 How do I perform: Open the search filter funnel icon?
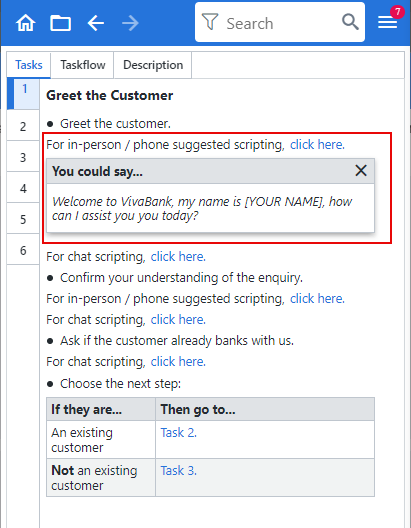pyautogui.click(x=210, y=22)
